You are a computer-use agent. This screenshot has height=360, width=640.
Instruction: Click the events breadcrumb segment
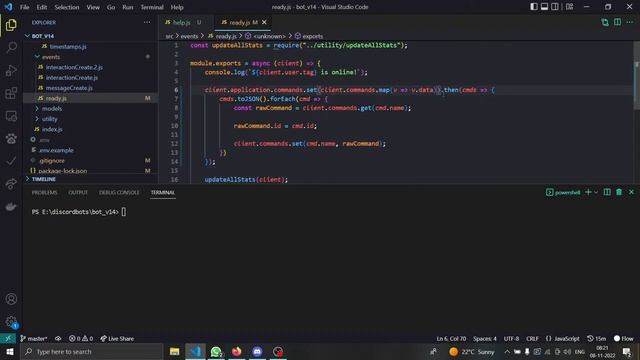pos(189,36)
